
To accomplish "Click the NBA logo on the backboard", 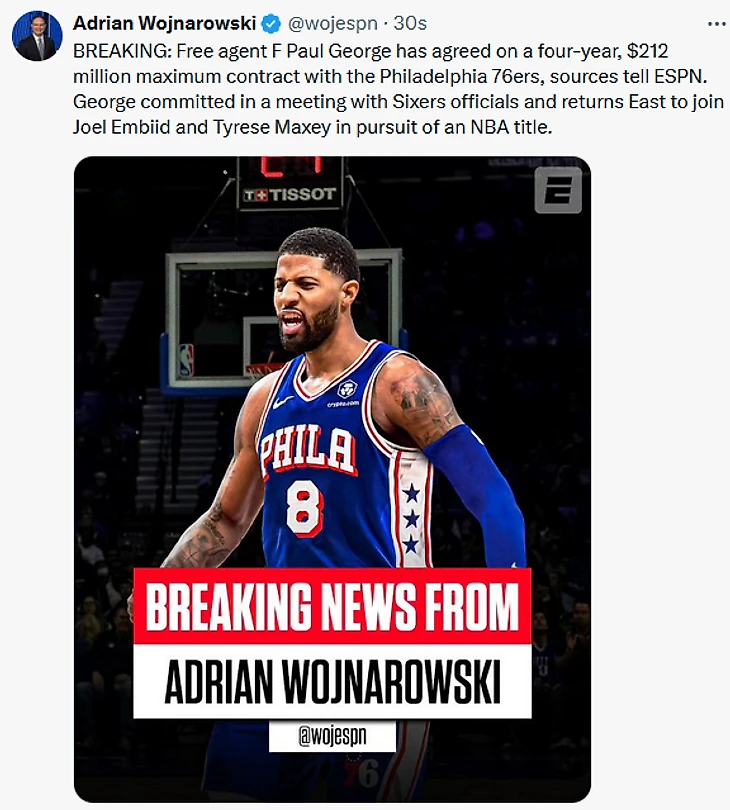I will click(x=186, y=360).
